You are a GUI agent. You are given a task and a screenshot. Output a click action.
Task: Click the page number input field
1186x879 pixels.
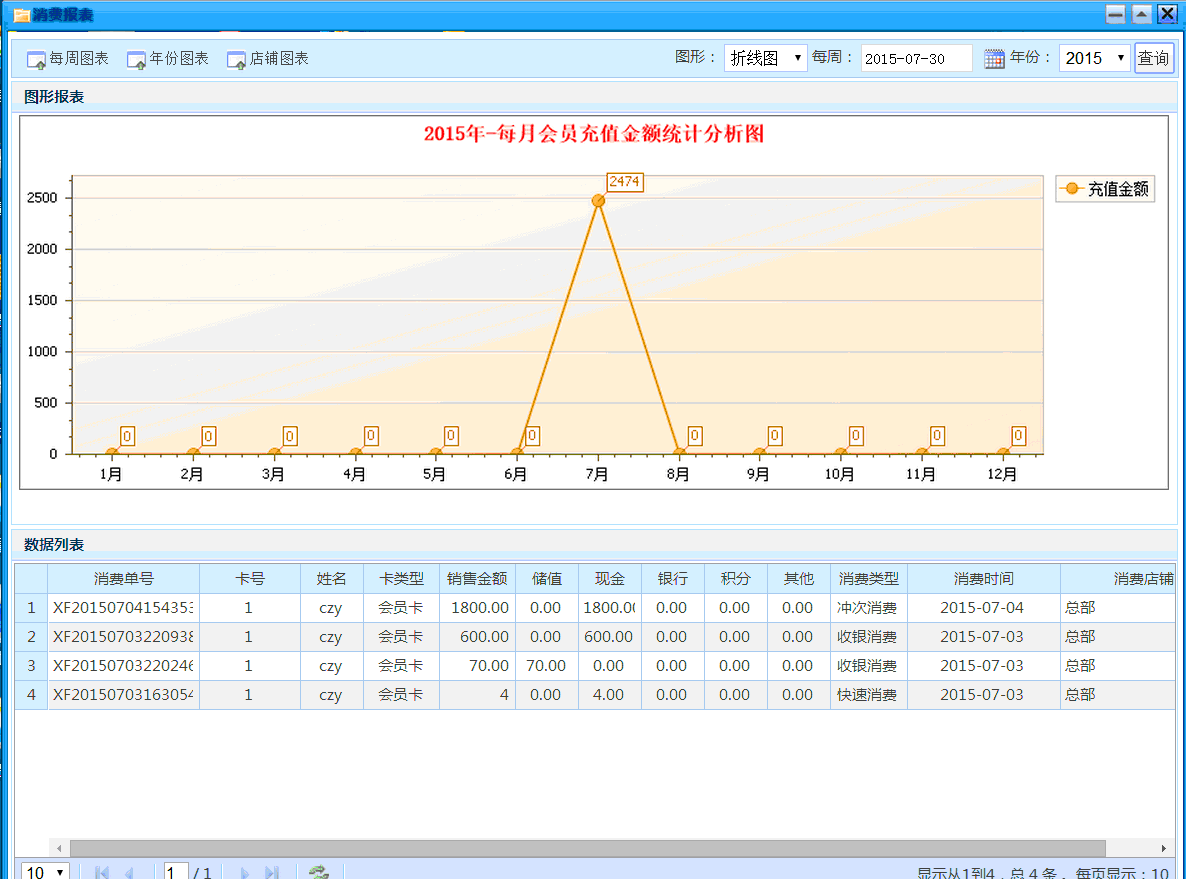(x=175, y=872)
